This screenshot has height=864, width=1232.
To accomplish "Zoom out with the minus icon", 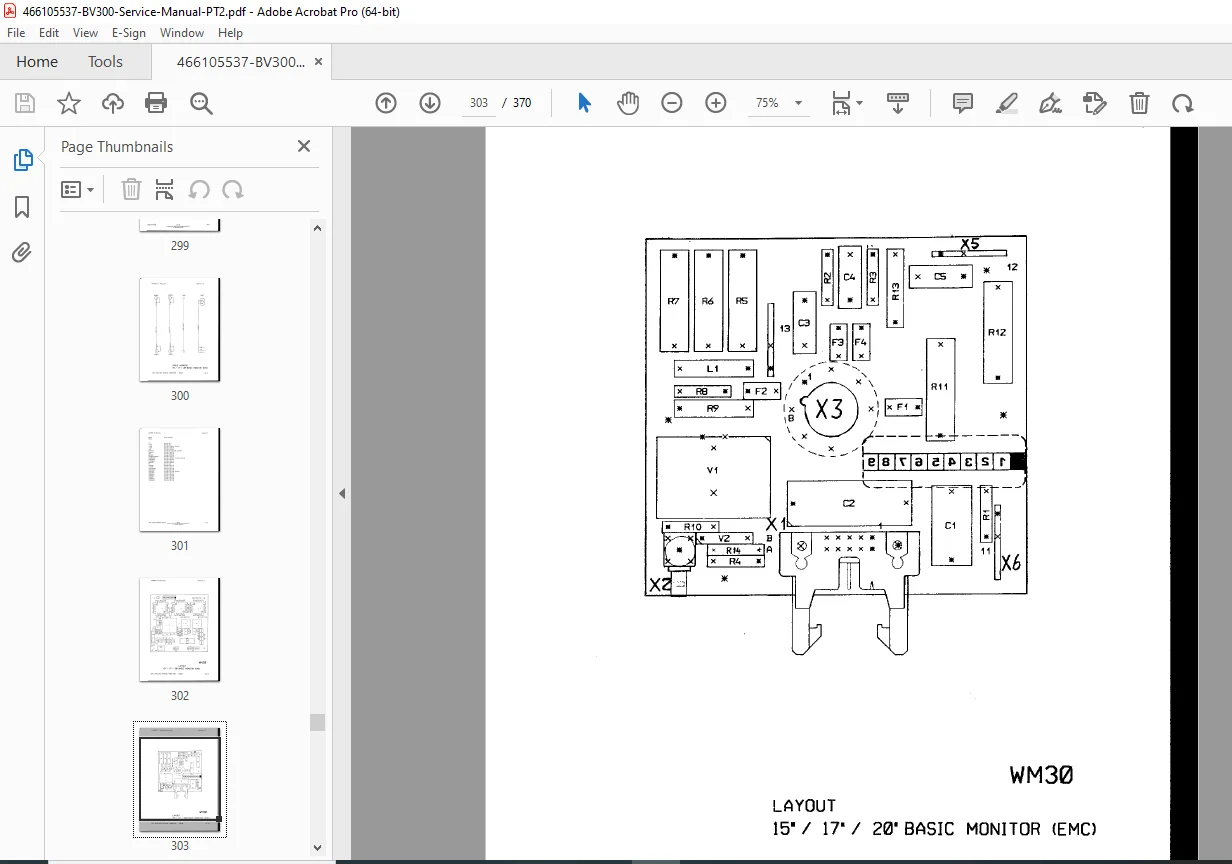I will coord(672,103).
